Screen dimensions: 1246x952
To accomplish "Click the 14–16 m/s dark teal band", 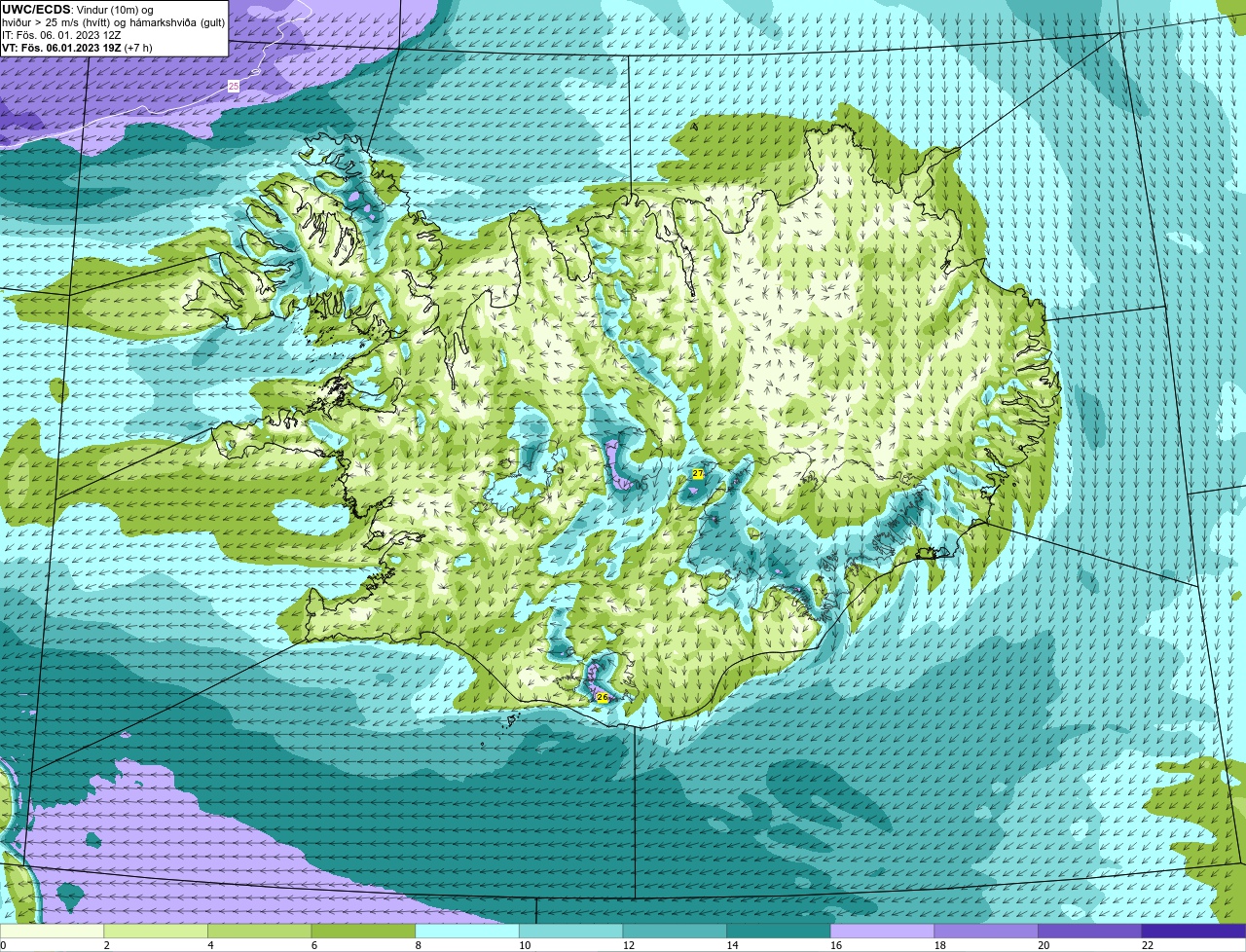I will (779, 932).
